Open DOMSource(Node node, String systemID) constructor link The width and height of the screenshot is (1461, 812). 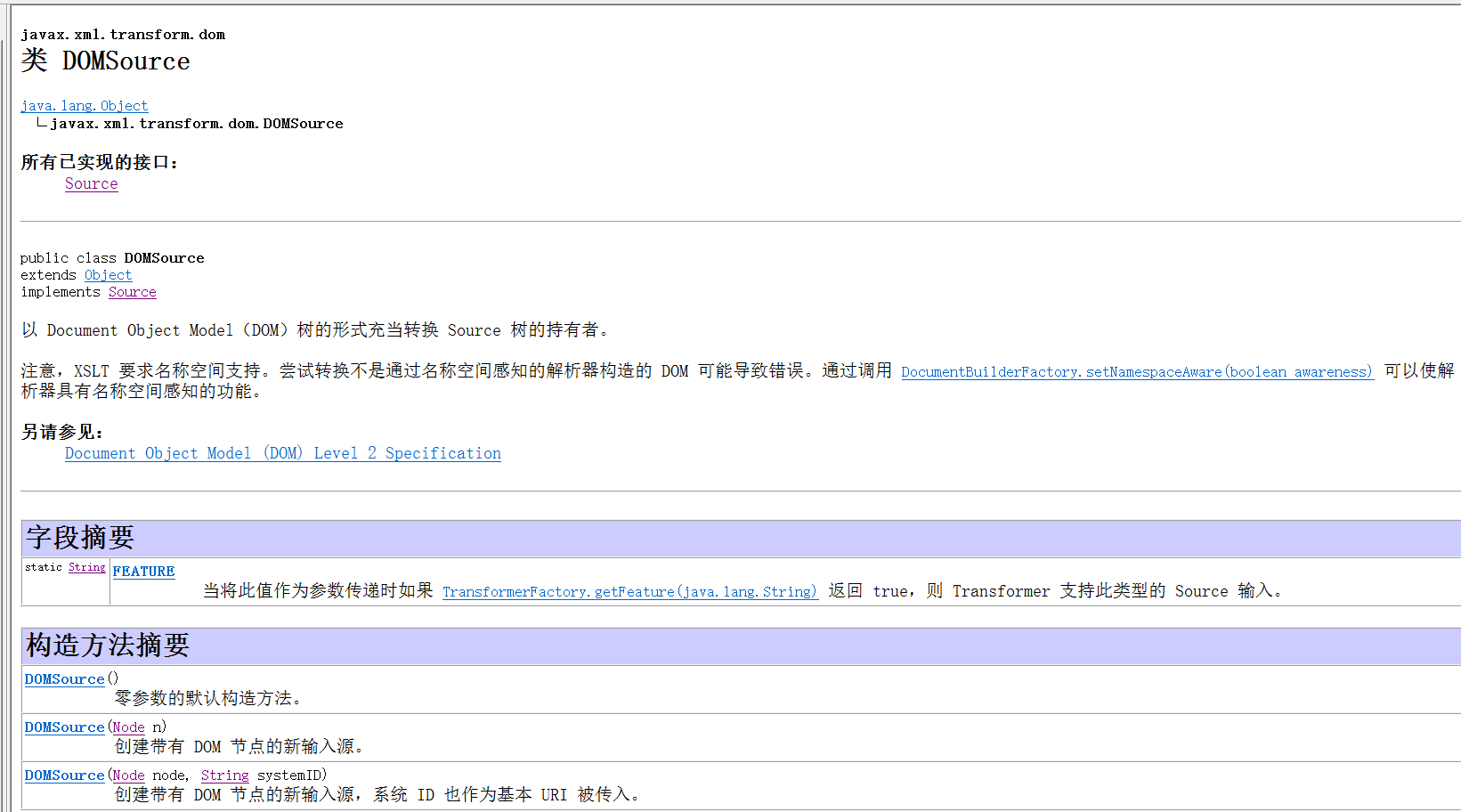(64, 775)
